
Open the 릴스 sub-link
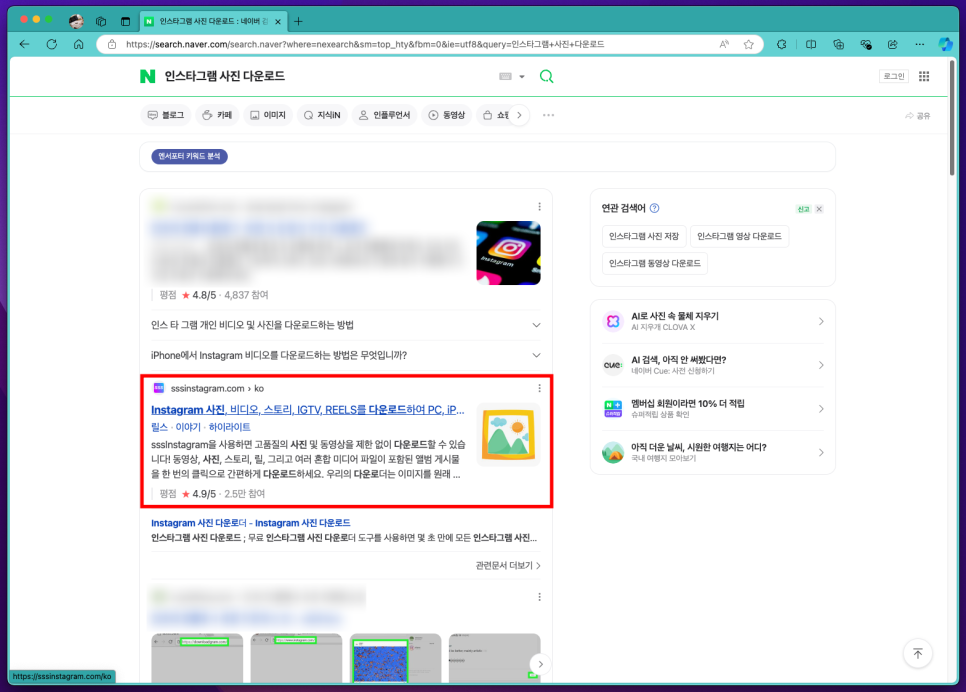160,427
